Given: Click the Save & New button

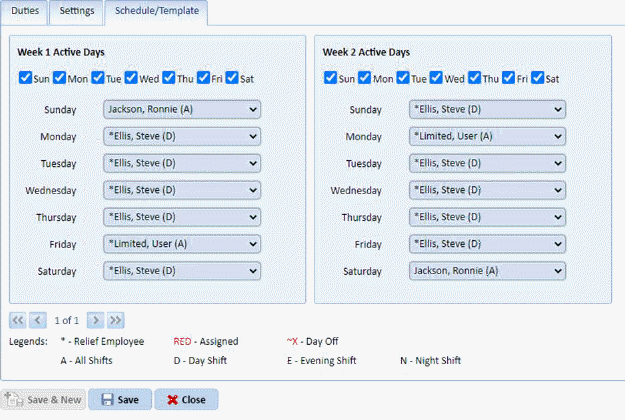Looking at the screenshot, I should pyautogui.click(x=43, y=399).
